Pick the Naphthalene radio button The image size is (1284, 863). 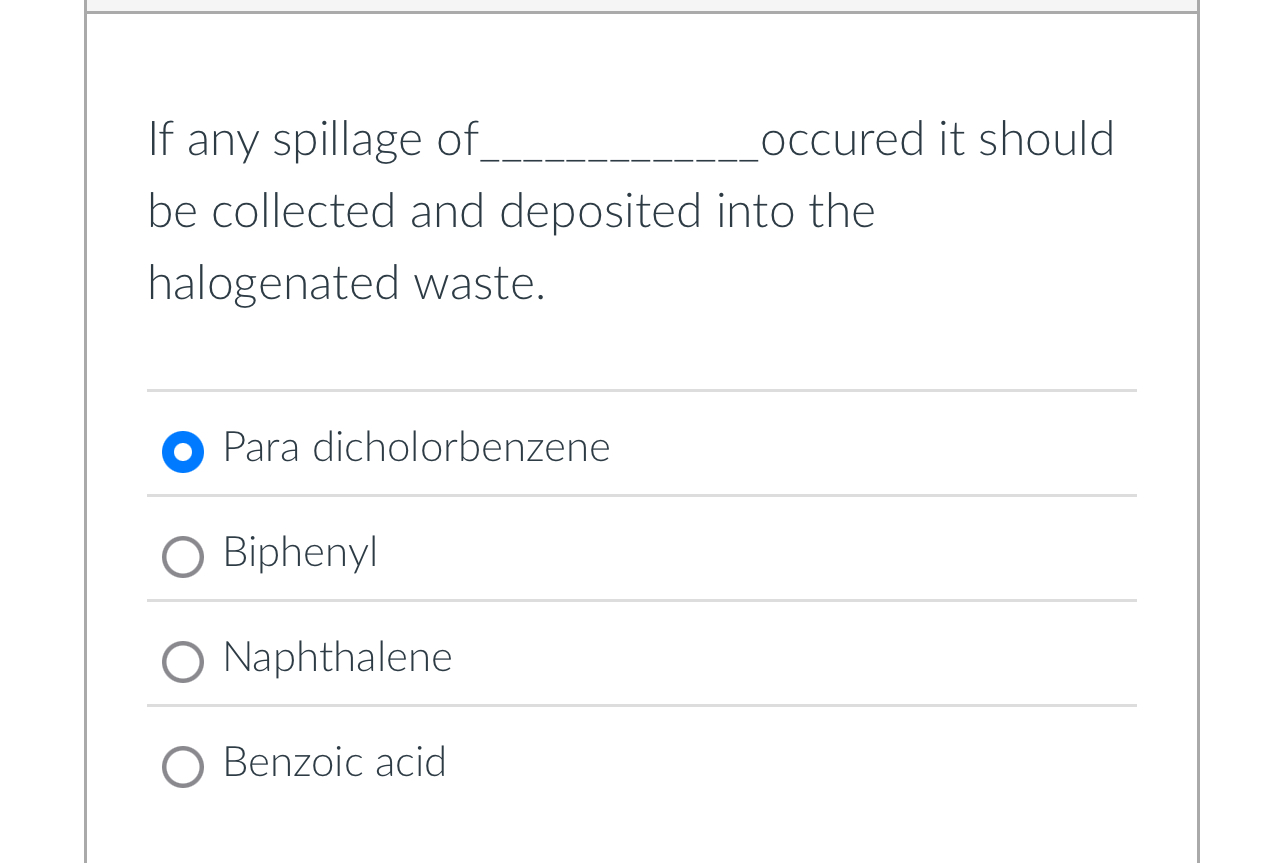(x=183, y=662)
